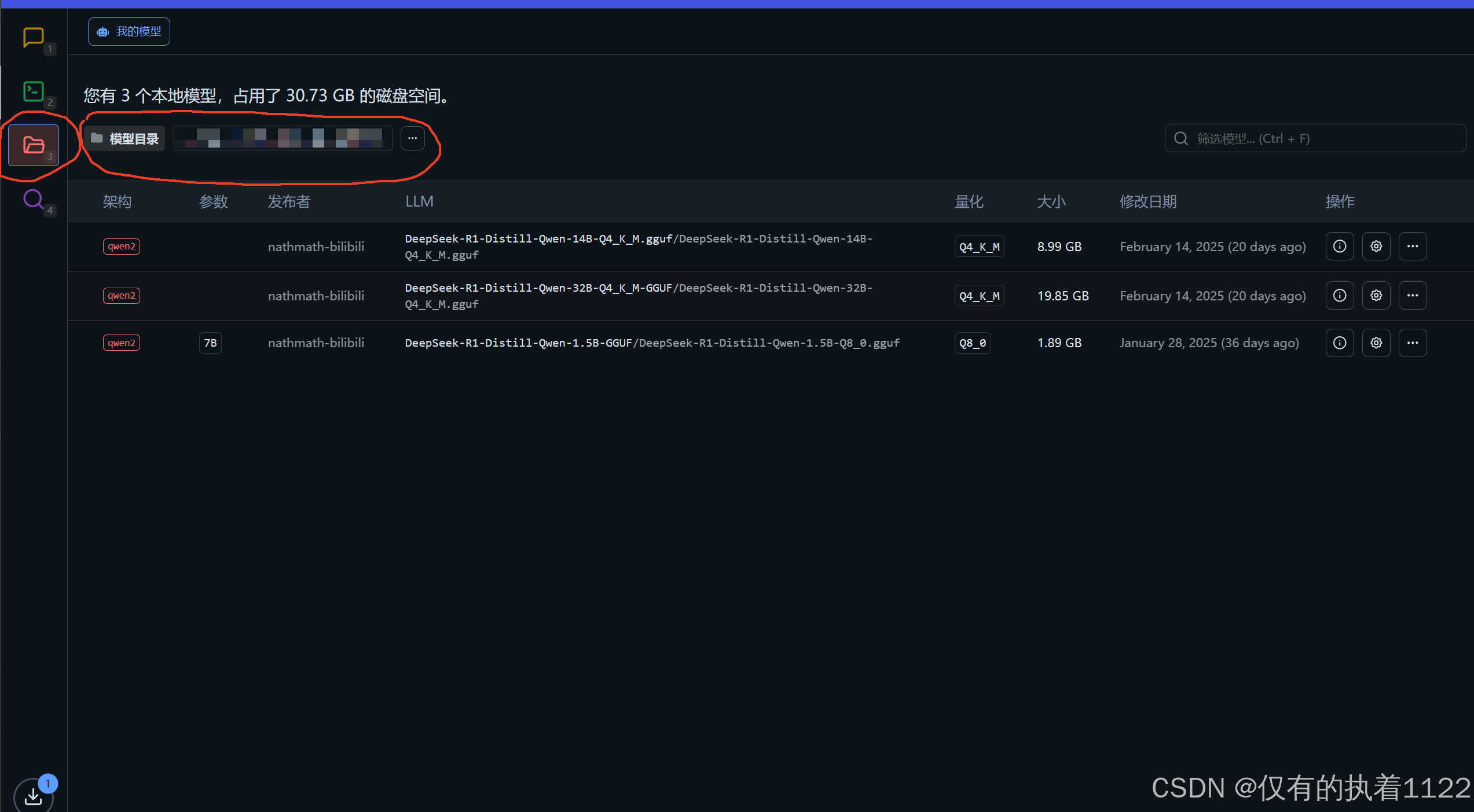Open settings gear for the Qwen-32B model
This screenshot has height=812, width=1474.
click(x=1376, y=296)
